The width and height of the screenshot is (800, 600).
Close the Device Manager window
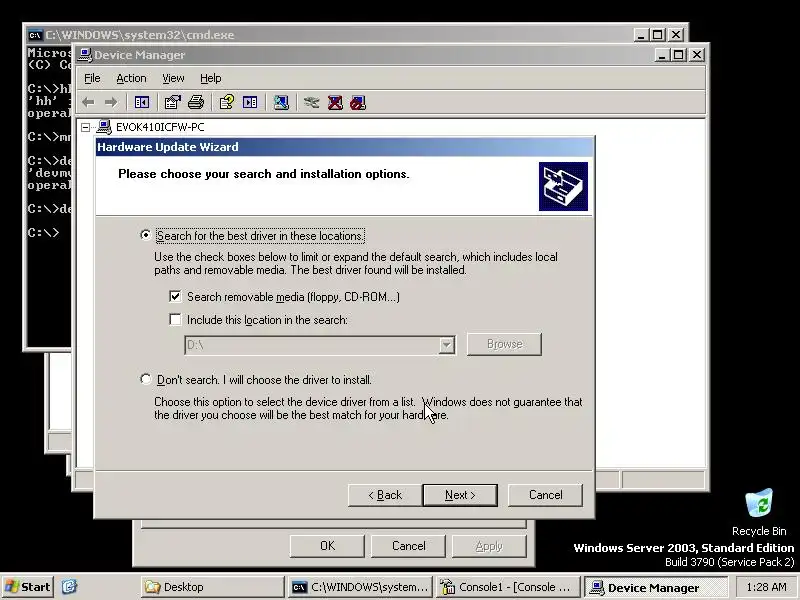(x=697, y=55)
